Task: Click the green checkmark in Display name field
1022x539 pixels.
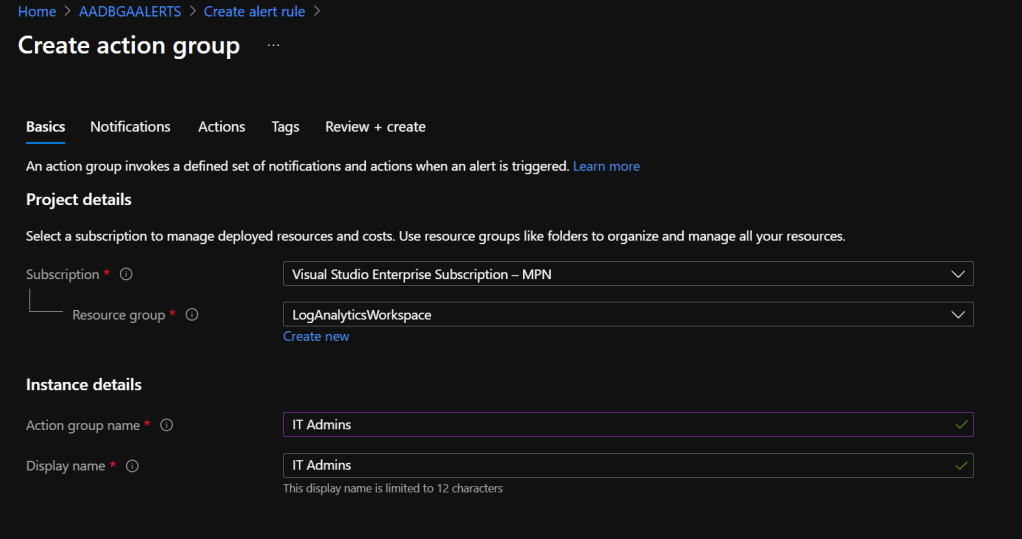Action: pos(961,465)
